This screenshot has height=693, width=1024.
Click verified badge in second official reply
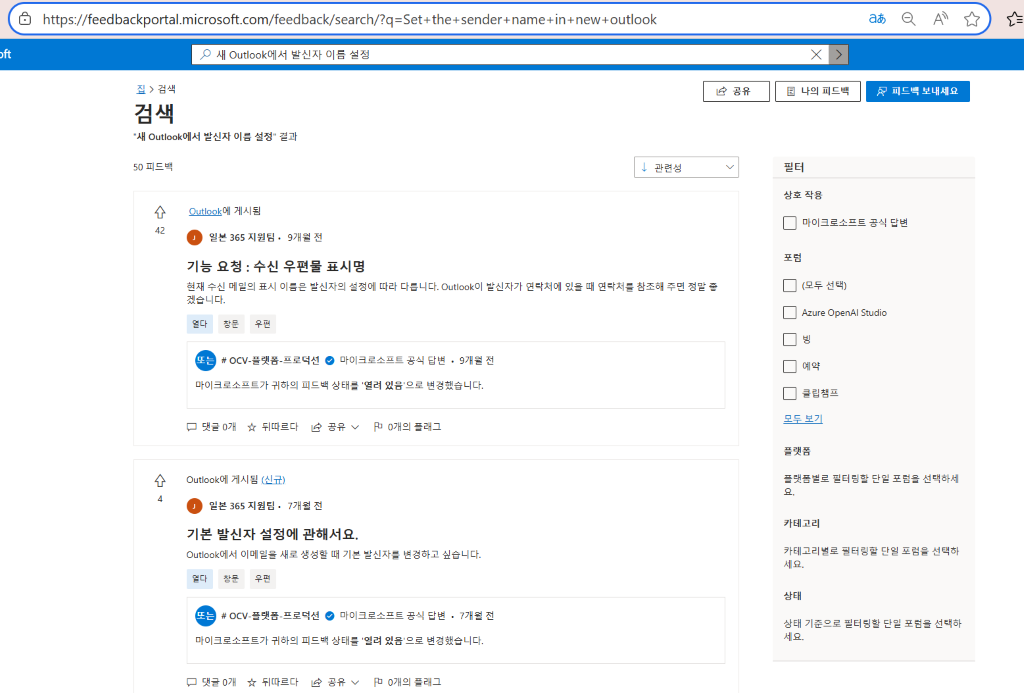(330, 616)
